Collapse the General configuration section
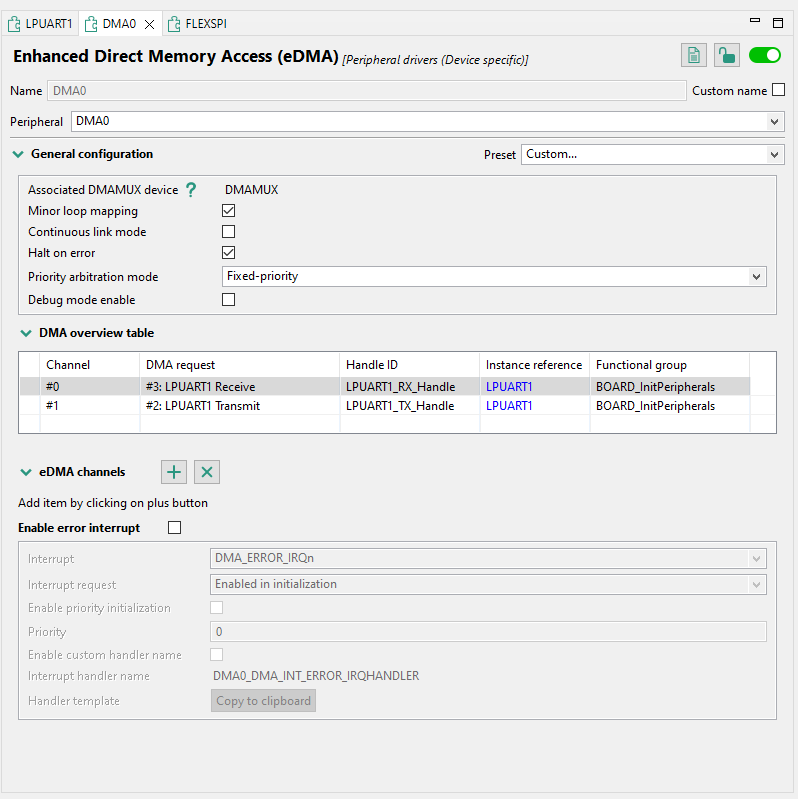798x799 pixels. pyautogui.click(x=18, y=155)
